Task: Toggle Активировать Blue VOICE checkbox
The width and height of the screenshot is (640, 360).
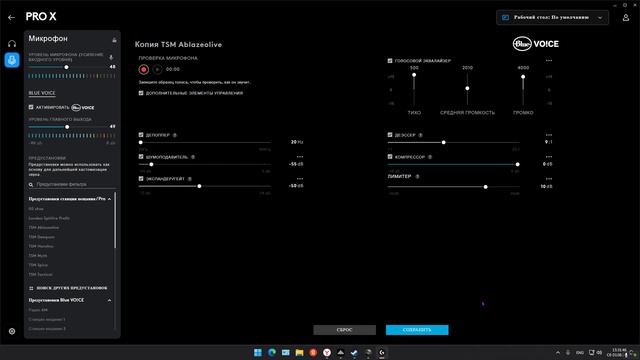Action: coord(31,107)
